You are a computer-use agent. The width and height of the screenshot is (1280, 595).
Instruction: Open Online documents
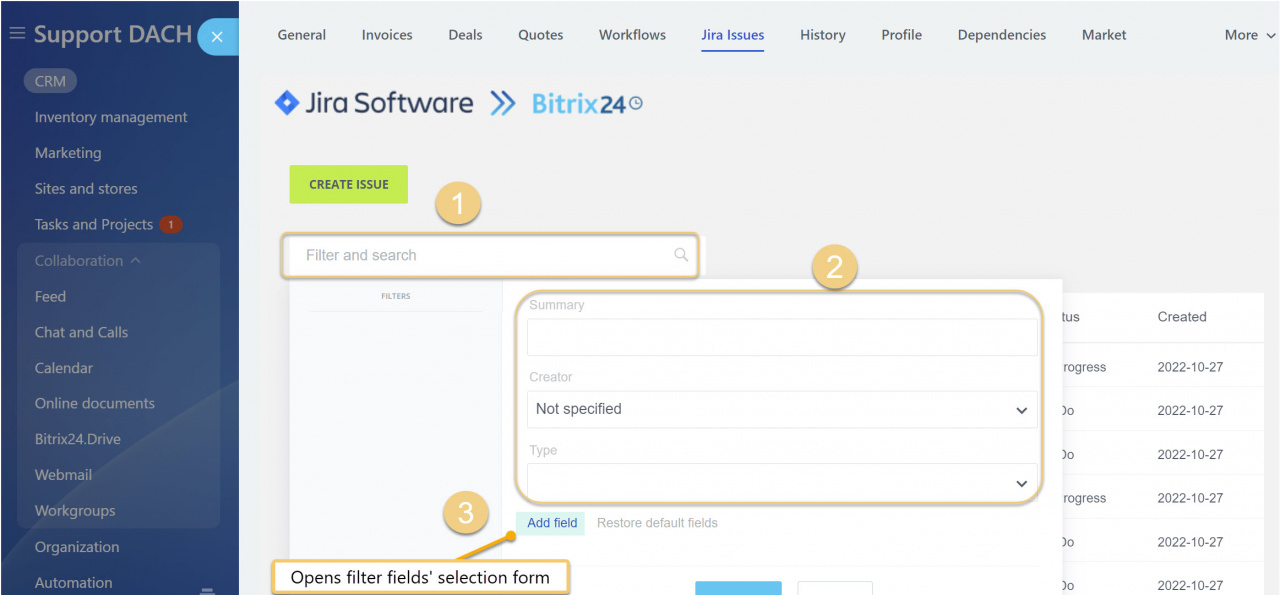click(x=95, y=404)
